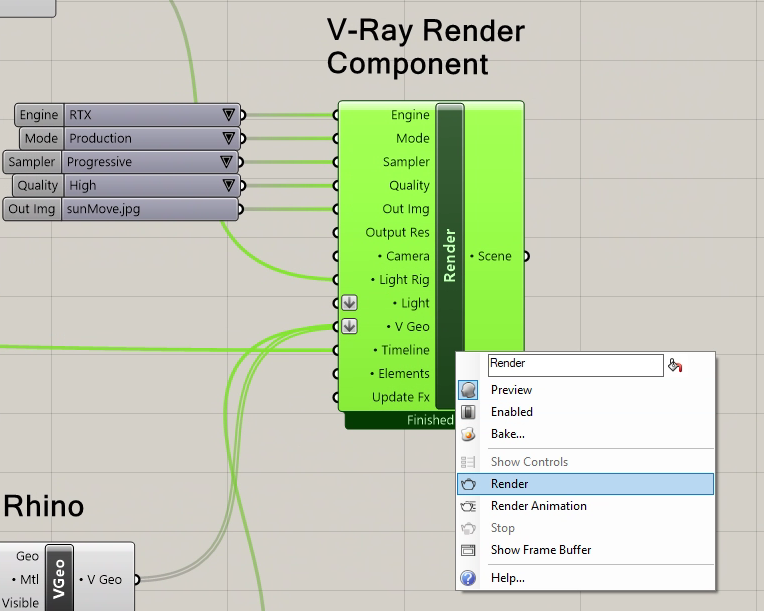Viewport: 764px width, 611px height.
Task: Click the Render Animation teapot icon
Action: click(468, 506)
